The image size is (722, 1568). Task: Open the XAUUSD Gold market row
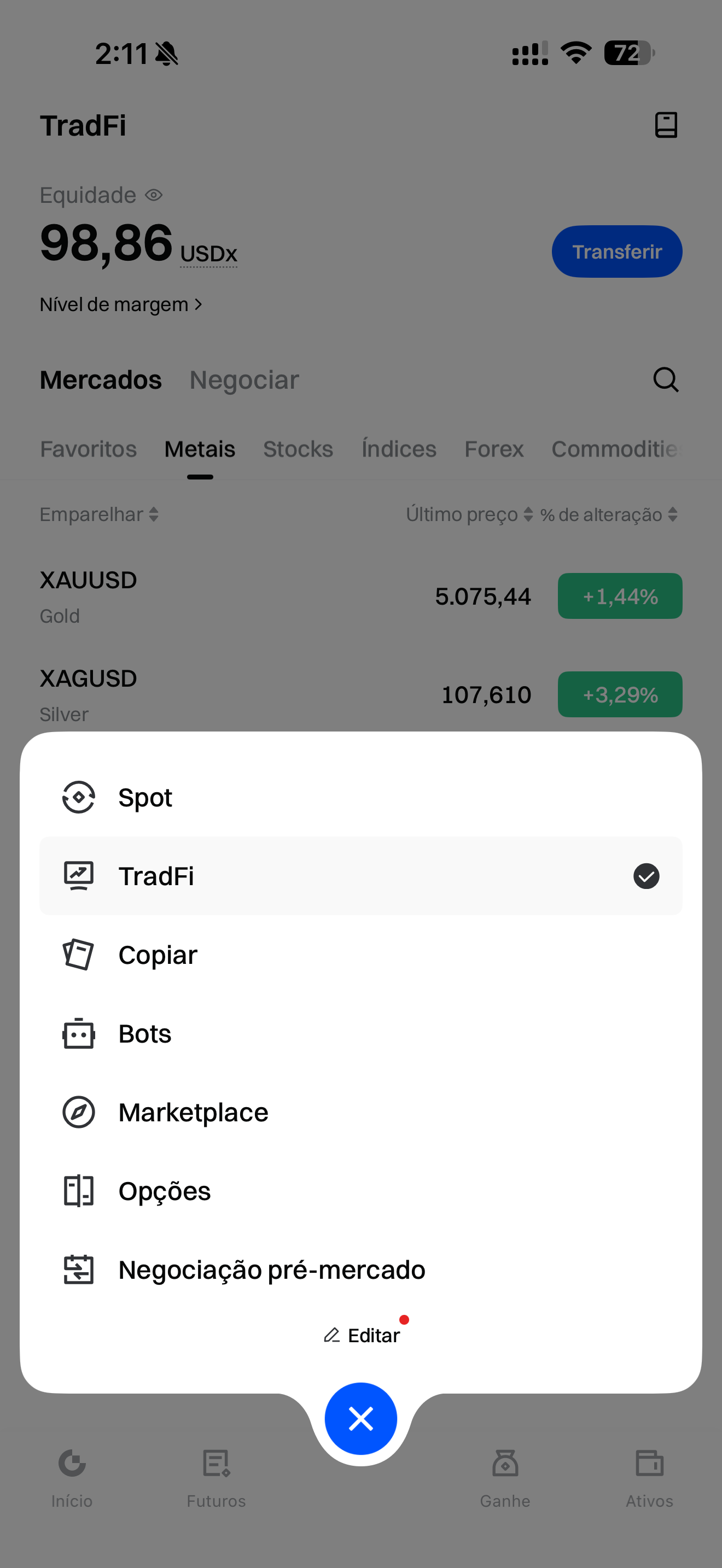tap(243, 596)
